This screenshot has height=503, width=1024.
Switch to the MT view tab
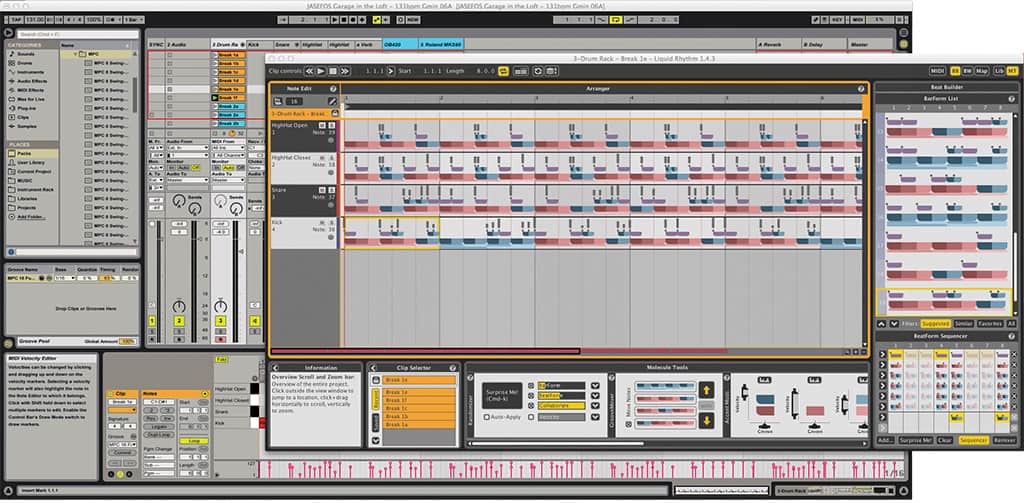pos(1012,71)
